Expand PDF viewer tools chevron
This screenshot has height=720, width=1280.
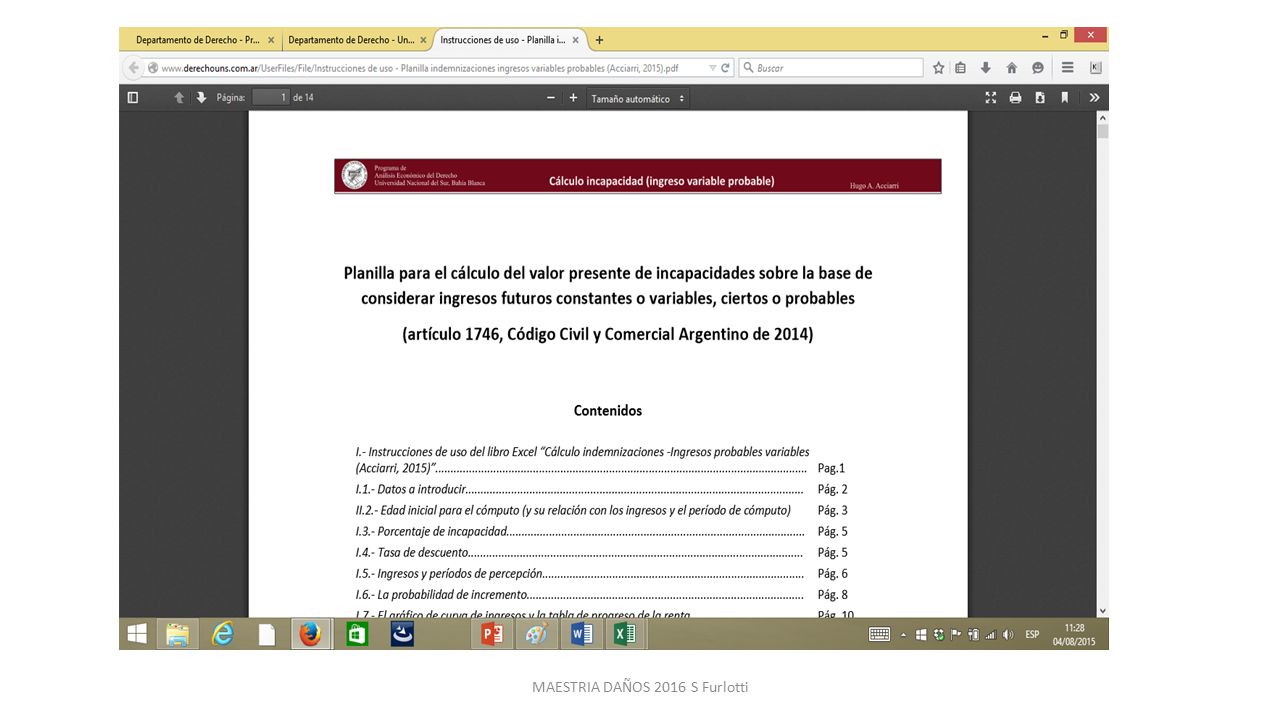[1094, 98]
